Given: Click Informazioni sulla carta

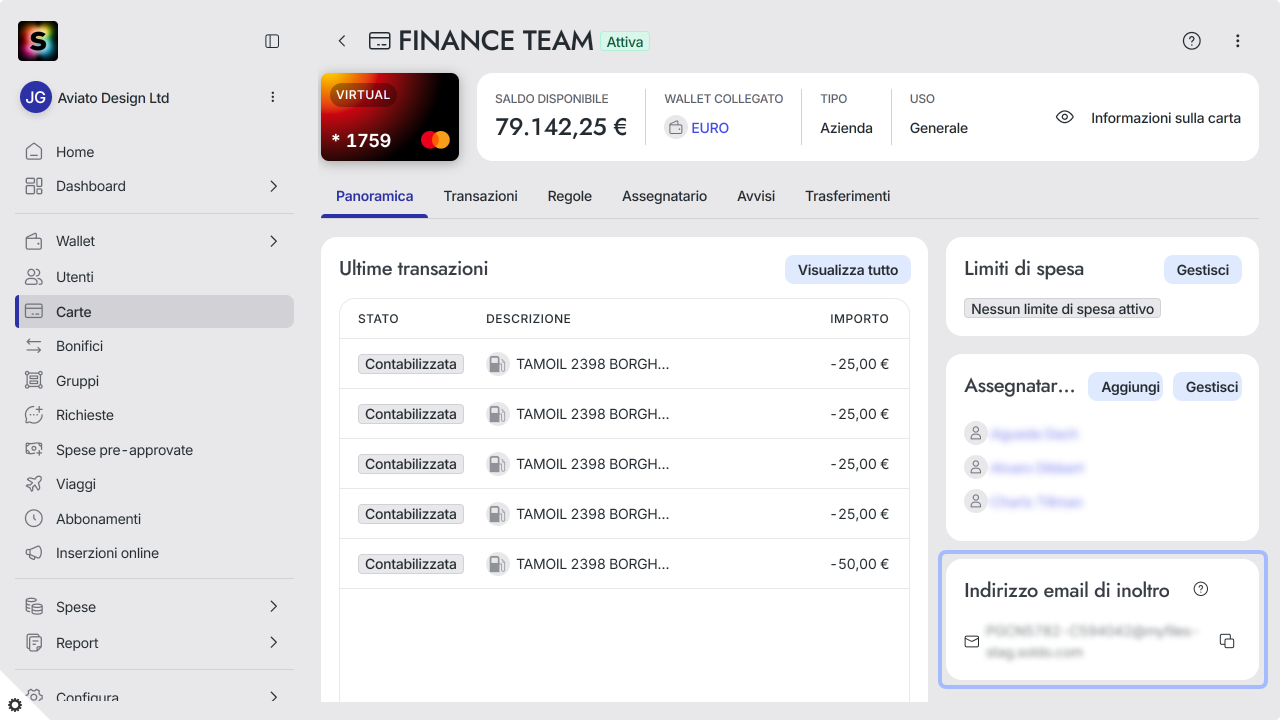Looking at the screenshot, I should tap(1166, 118).
